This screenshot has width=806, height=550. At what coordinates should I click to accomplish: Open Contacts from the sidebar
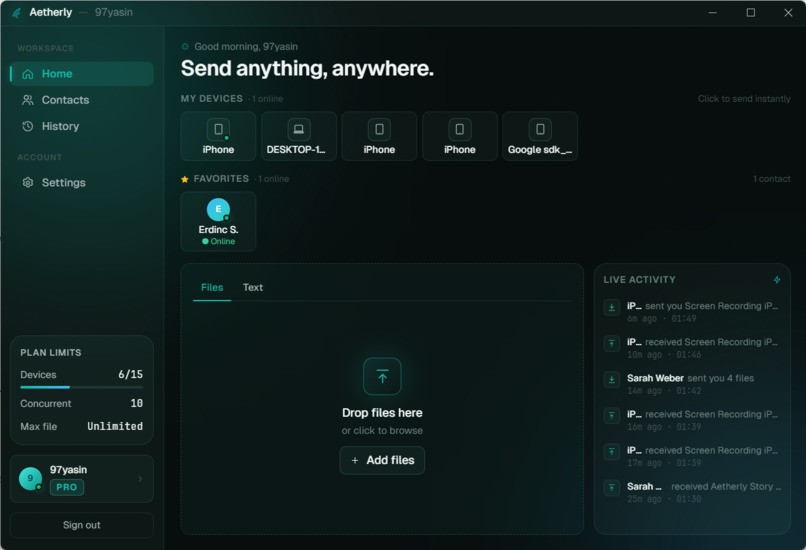[82, 100]
